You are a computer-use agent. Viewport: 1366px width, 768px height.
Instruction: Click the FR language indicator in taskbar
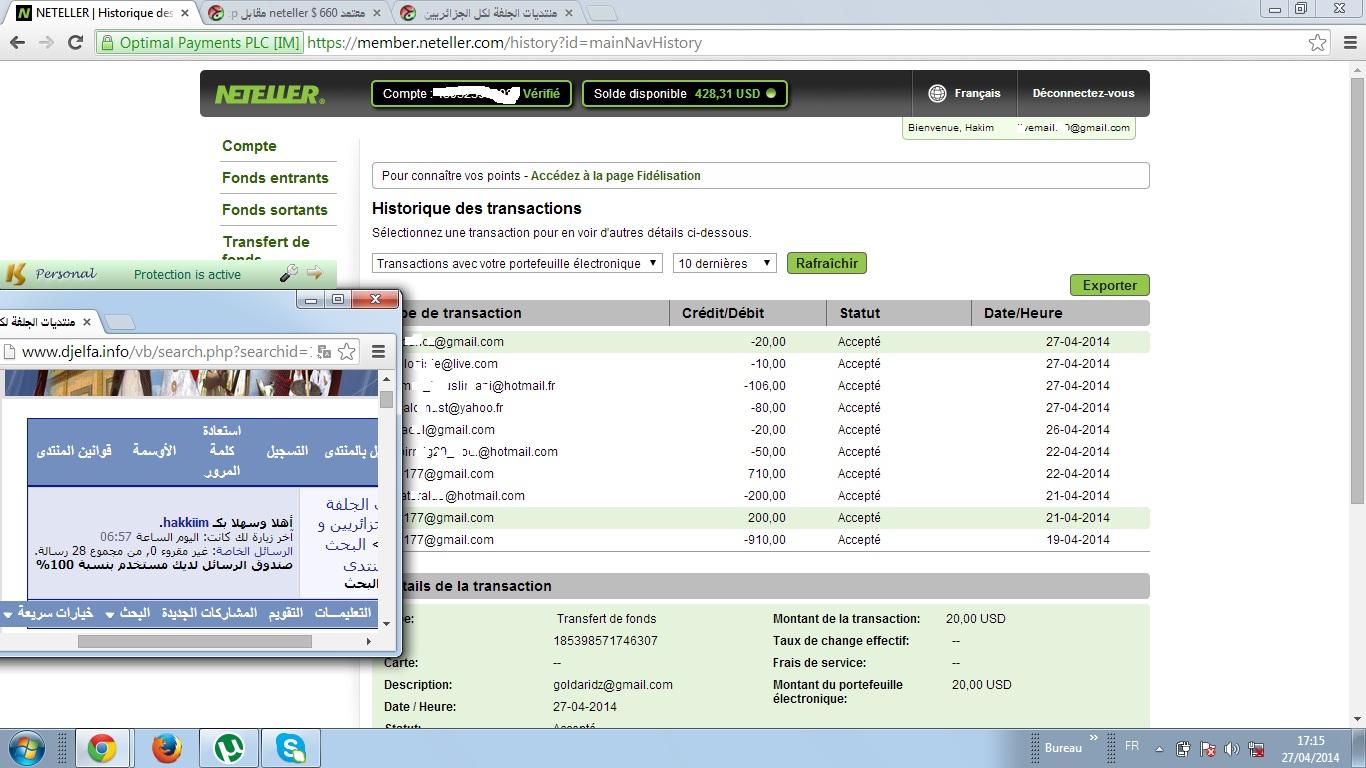click(x=1132, y=746)
